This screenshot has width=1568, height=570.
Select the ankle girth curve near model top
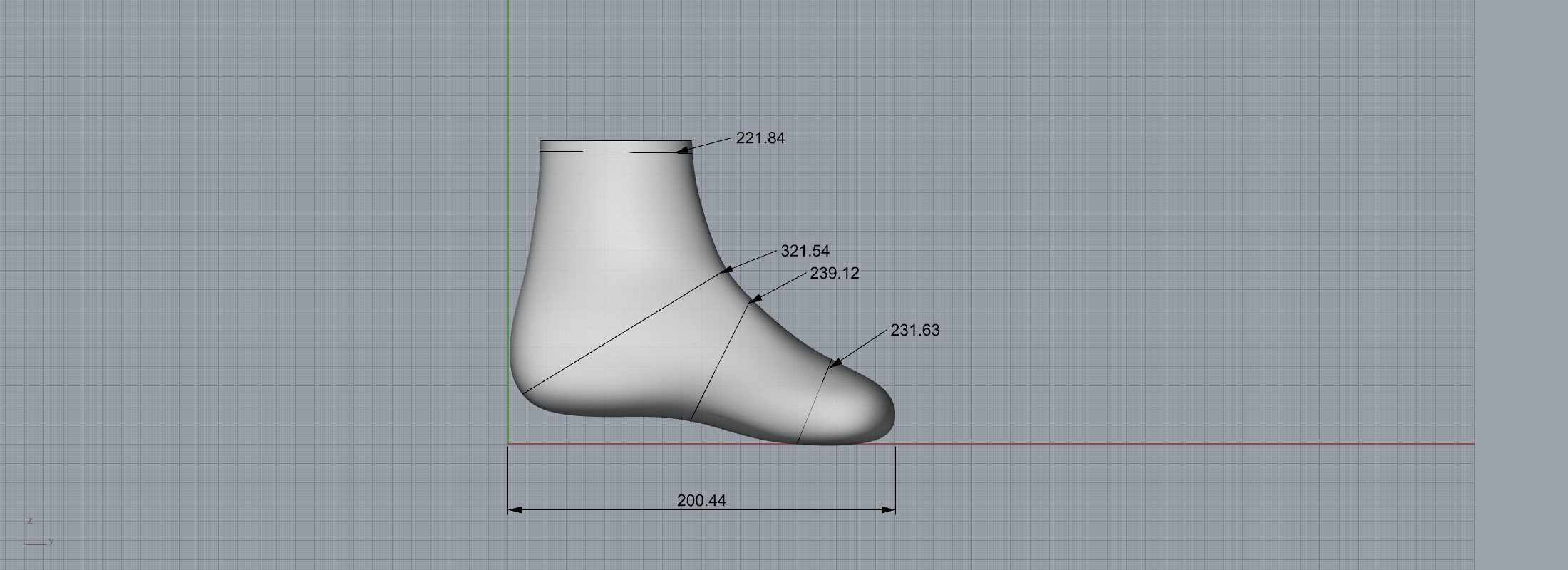pos(613,152)
